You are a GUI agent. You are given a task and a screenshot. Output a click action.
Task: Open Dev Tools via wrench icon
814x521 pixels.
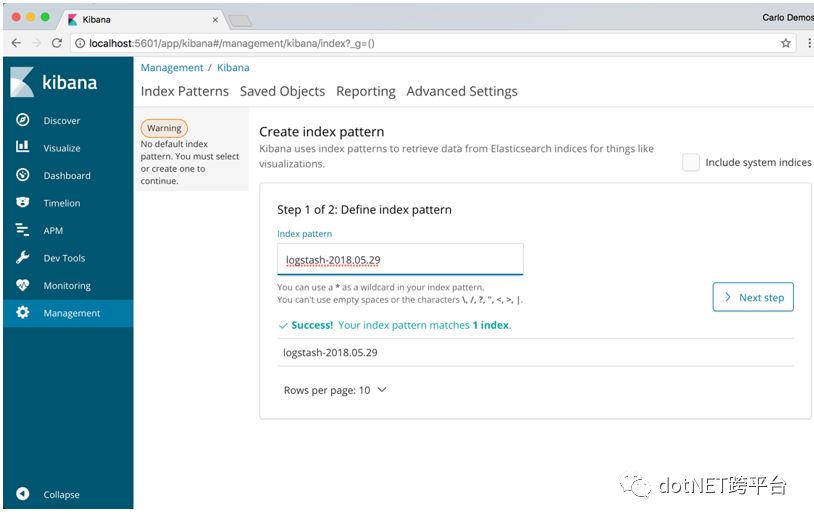pos(22,257)
